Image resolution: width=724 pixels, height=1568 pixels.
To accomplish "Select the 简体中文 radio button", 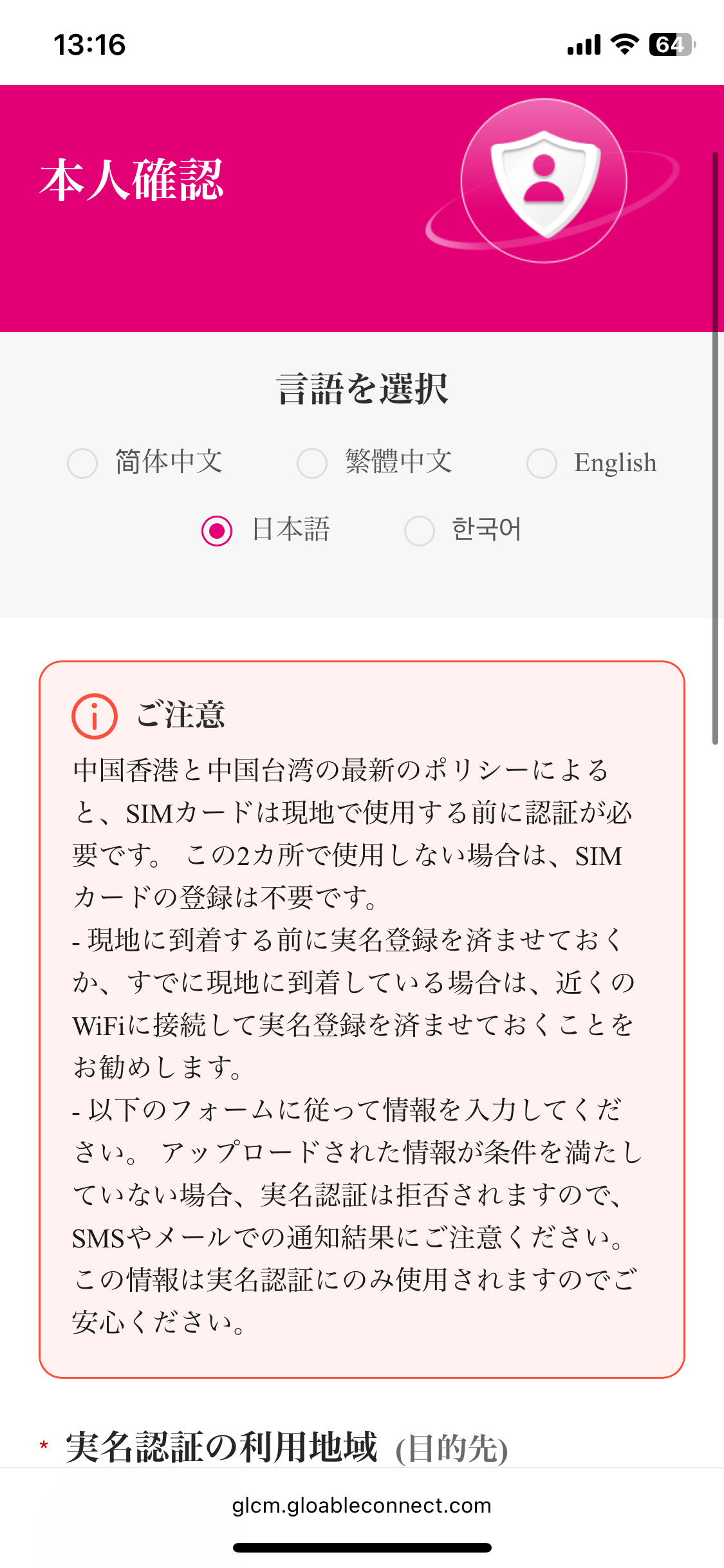I will (x=82, y=463).
